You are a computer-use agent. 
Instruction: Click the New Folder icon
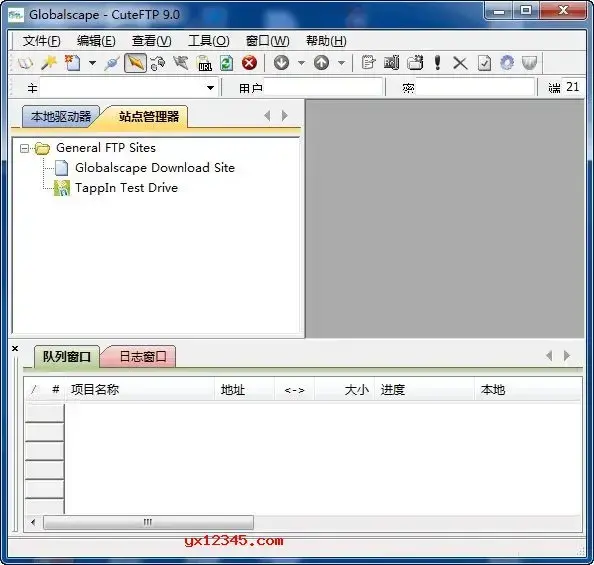pyautogui.click(x=415, y=63)
